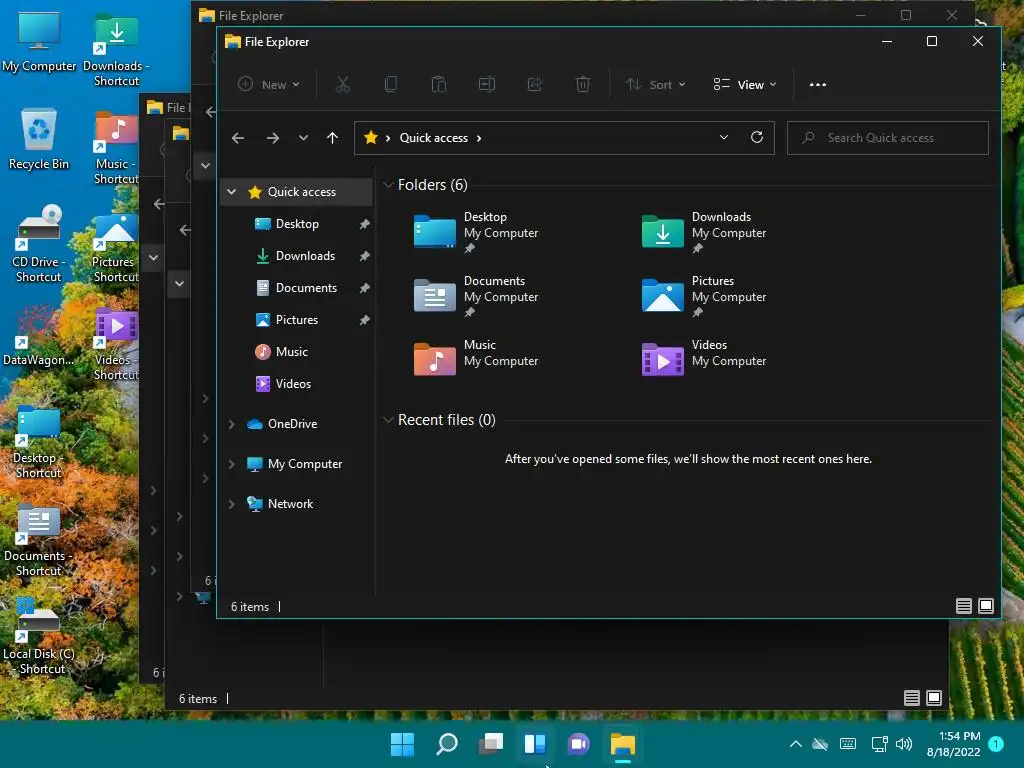1024x768 pixels.
Task: Click the volume icon in system tray
Action: click(x=904, y=744)
